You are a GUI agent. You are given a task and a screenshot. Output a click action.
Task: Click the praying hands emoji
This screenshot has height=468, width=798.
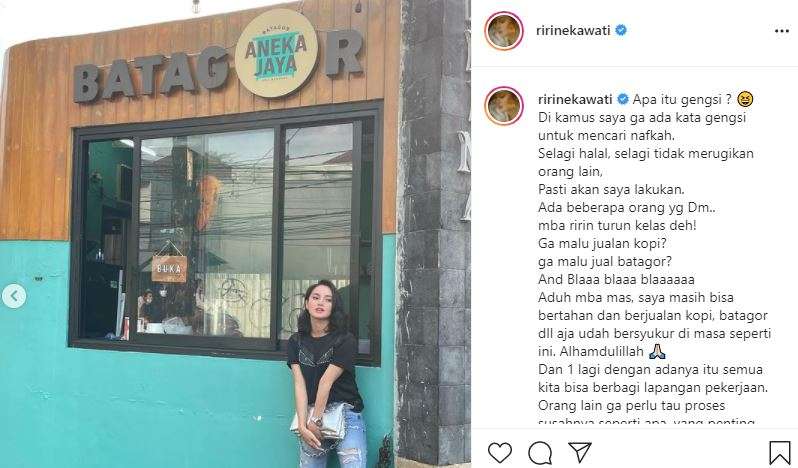(x=658, y=351)
